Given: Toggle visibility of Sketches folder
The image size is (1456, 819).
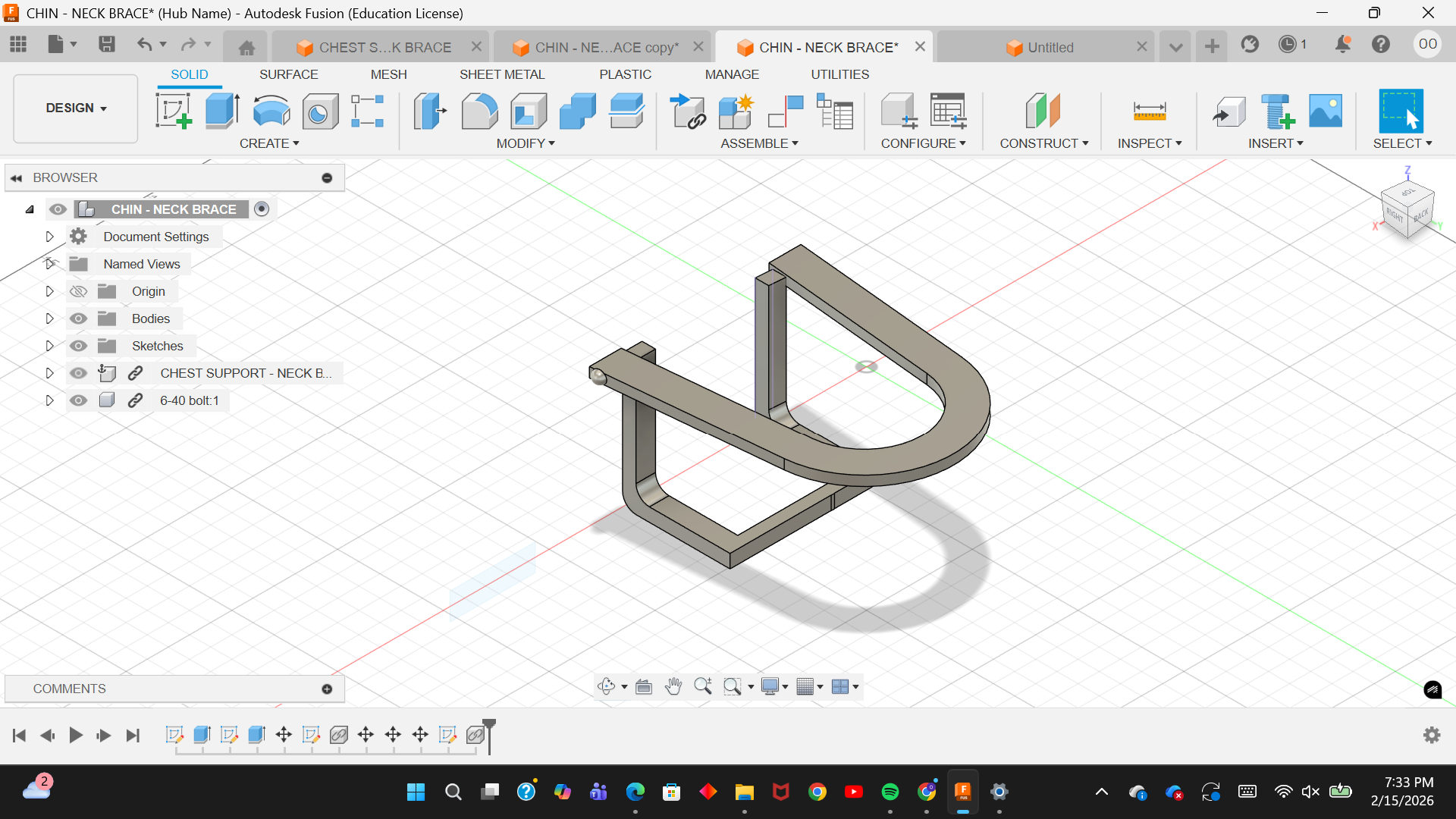Looking at the screenshot, I should coord(78,346).
